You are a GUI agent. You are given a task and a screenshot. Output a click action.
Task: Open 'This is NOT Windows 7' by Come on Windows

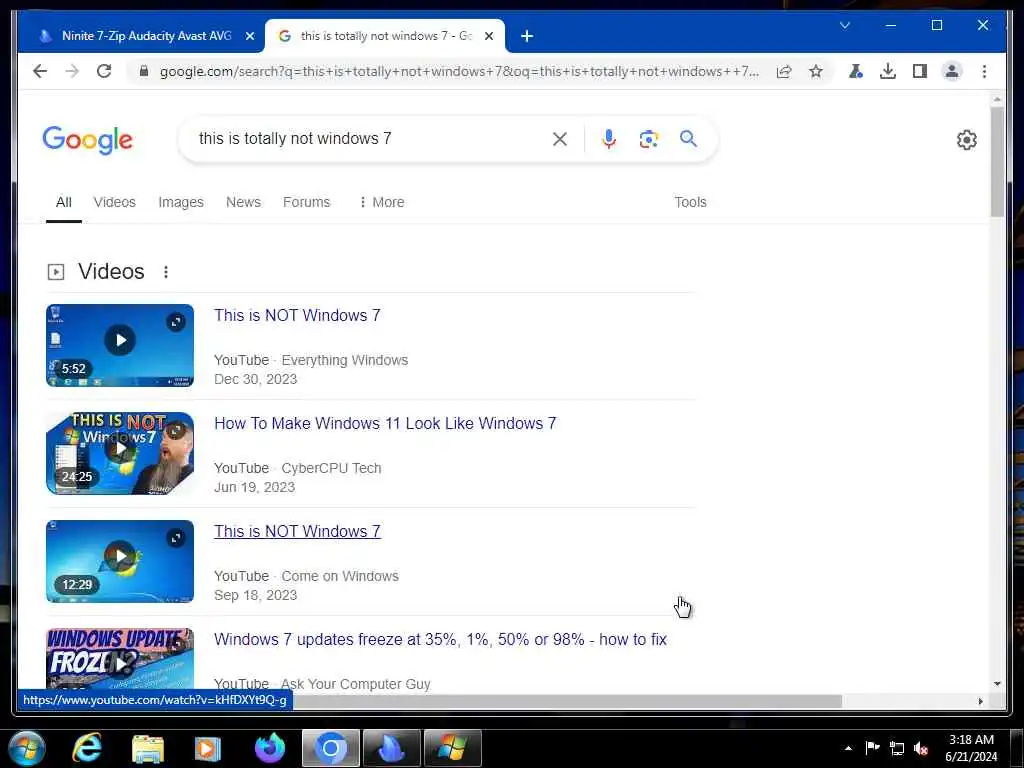point(297,532)
